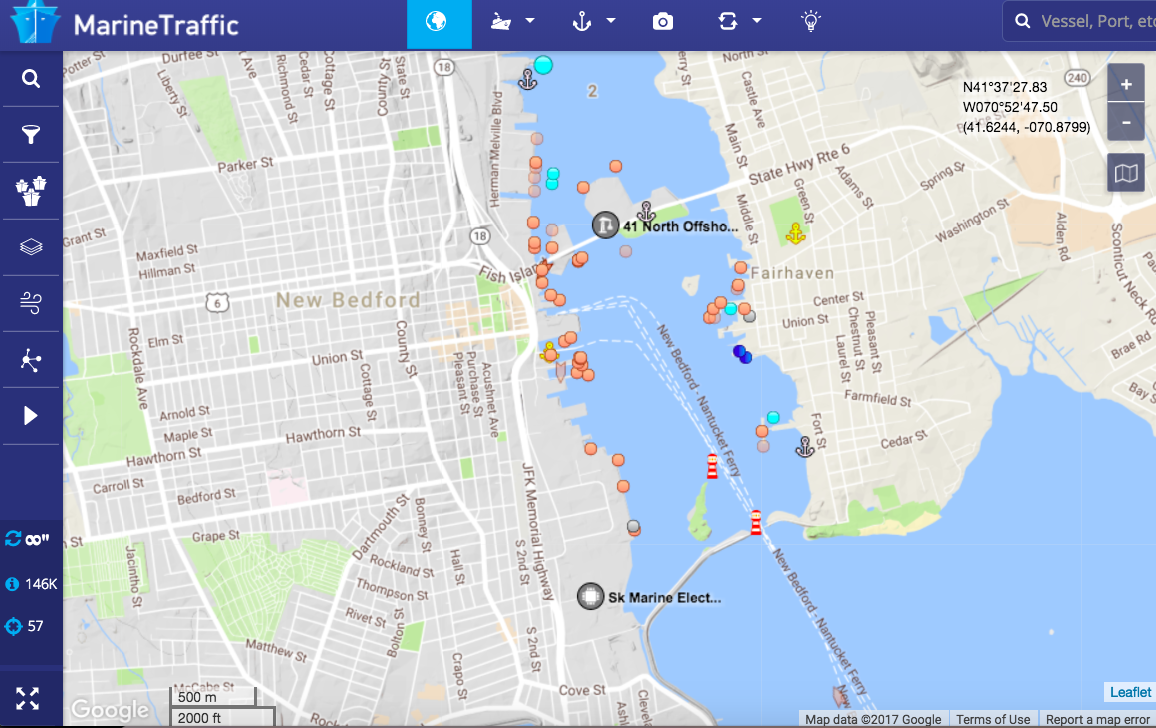Click the large cyan vessel dot at top
The height and width of the screenshot is (728, 1156).
[543, 65]
